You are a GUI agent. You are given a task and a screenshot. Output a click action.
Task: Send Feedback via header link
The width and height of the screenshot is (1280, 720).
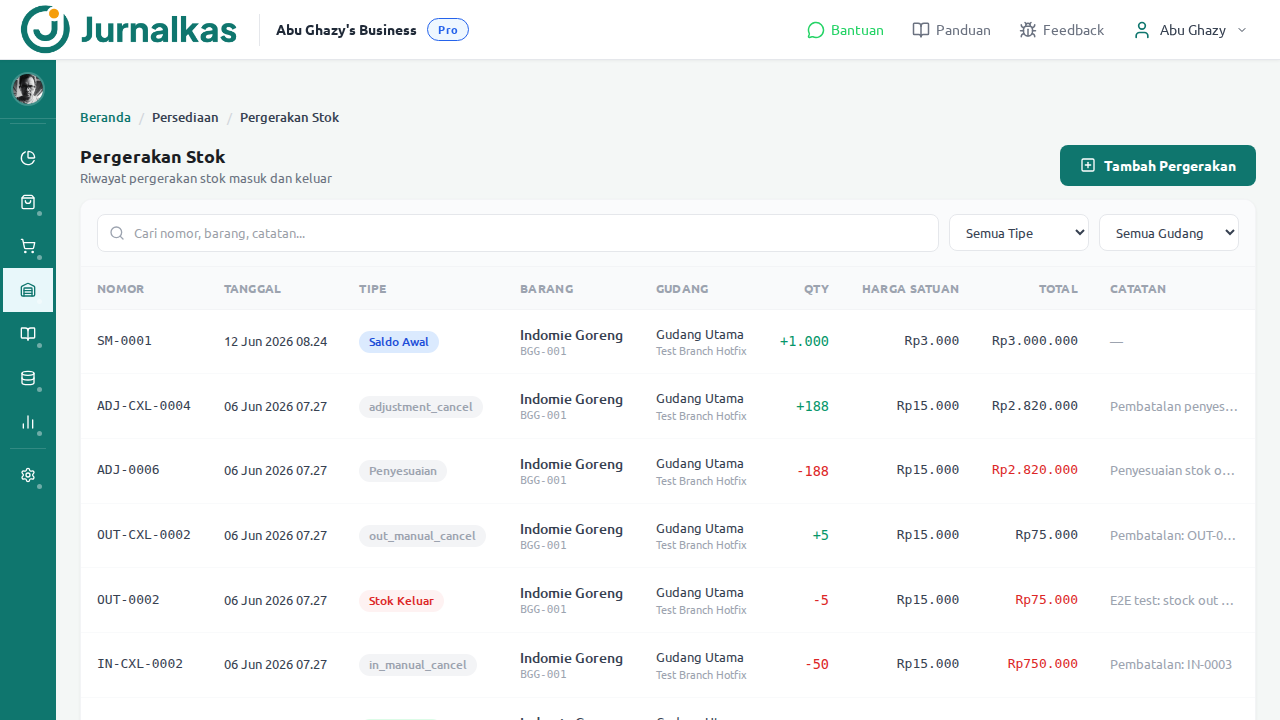coord(1061,30)
